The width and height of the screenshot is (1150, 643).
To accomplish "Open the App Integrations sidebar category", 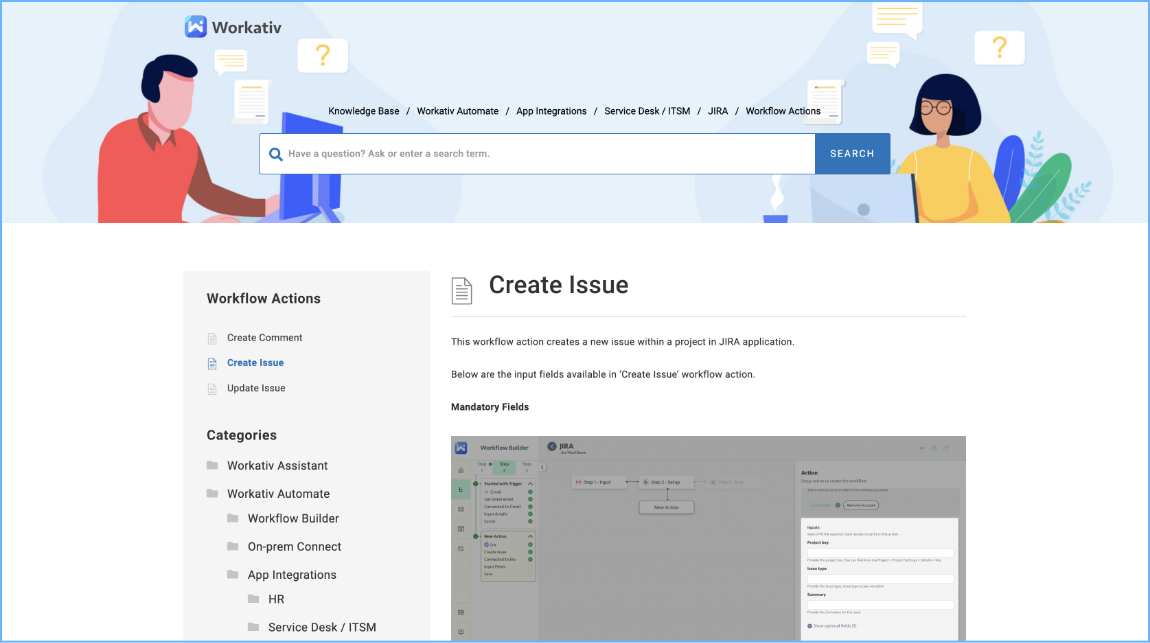I will pyautogui.click(x=292, y=575).
